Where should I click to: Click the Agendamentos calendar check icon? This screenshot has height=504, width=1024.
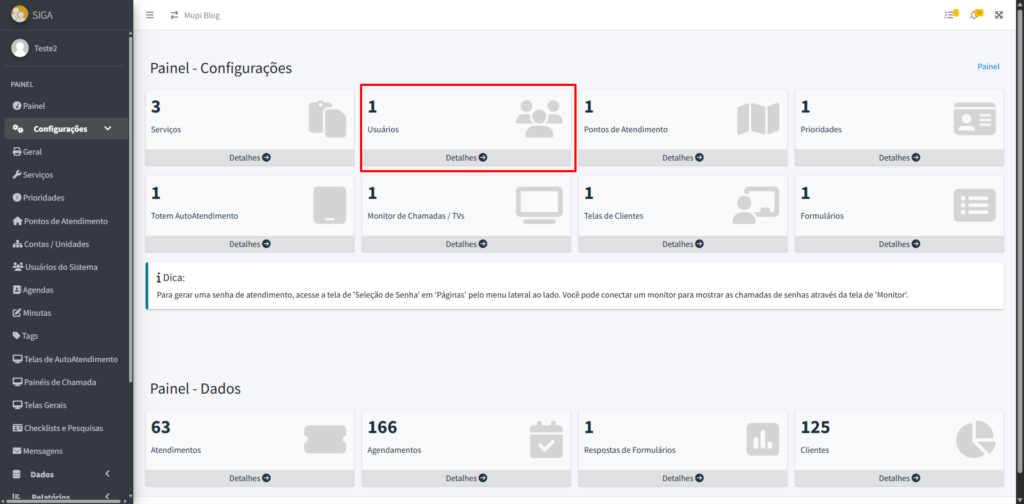point(546,439)
